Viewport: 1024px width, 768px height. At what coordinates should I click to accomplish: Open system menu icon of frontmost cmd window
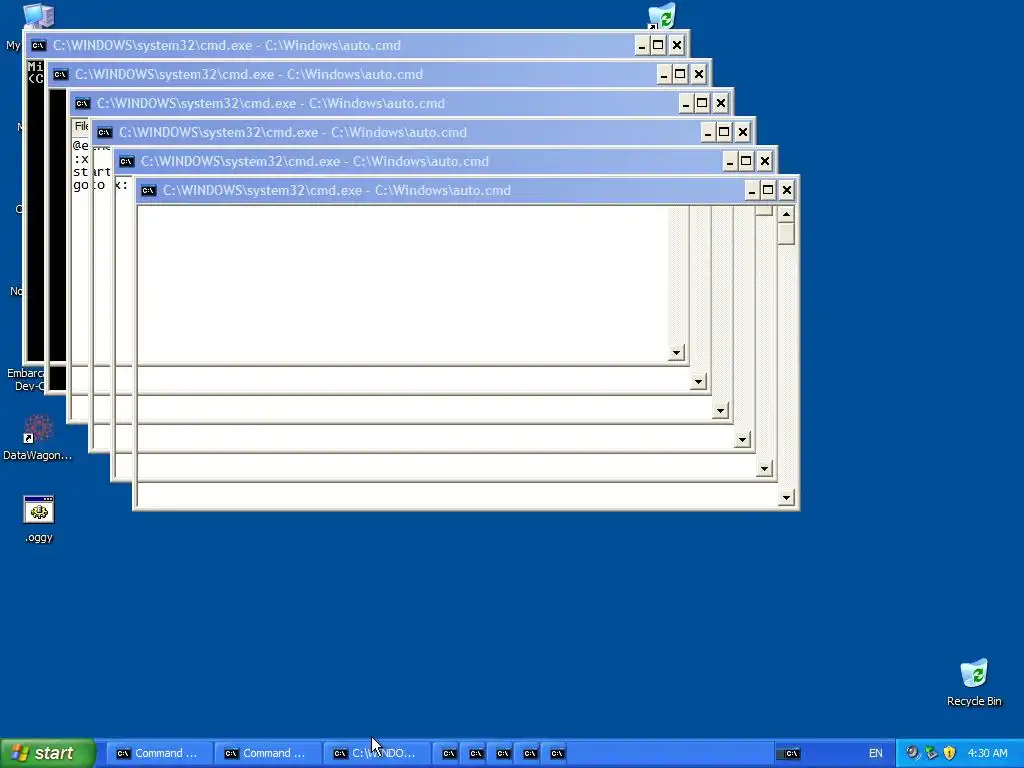click(x=149, y=191)
